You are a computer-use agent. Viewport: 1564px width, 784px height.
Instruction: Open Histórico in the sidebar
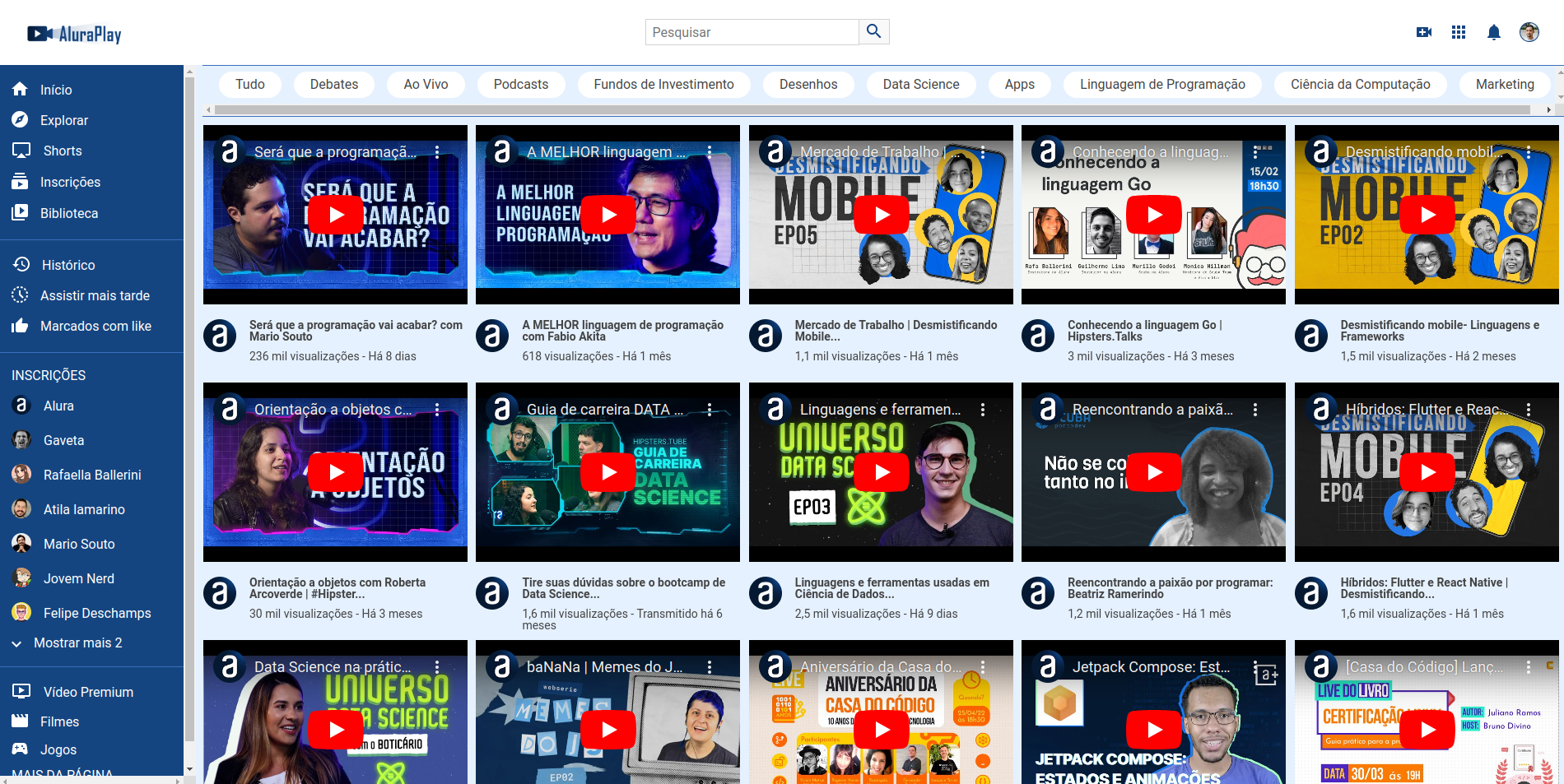[68, 265]
